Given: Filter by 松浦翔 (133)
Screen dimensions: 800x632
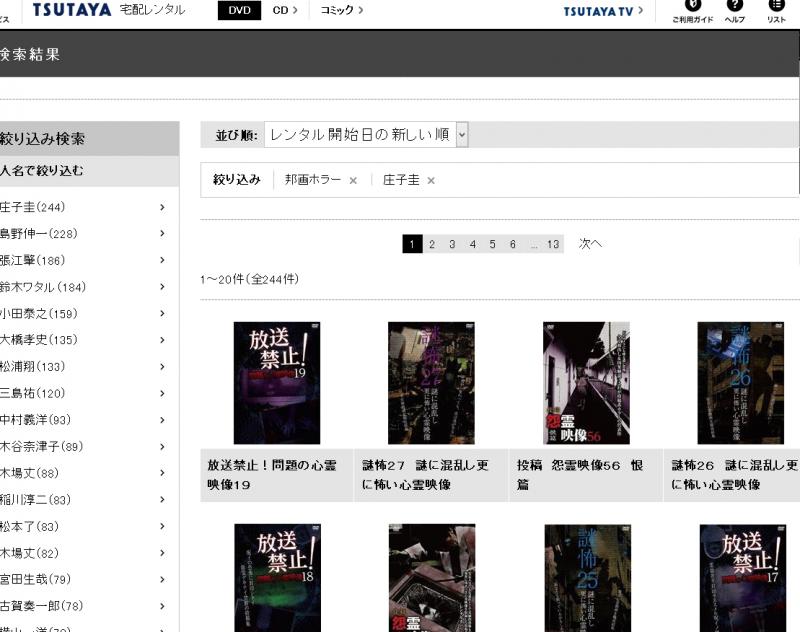Looking at the screenshot, I should point(83,366).
